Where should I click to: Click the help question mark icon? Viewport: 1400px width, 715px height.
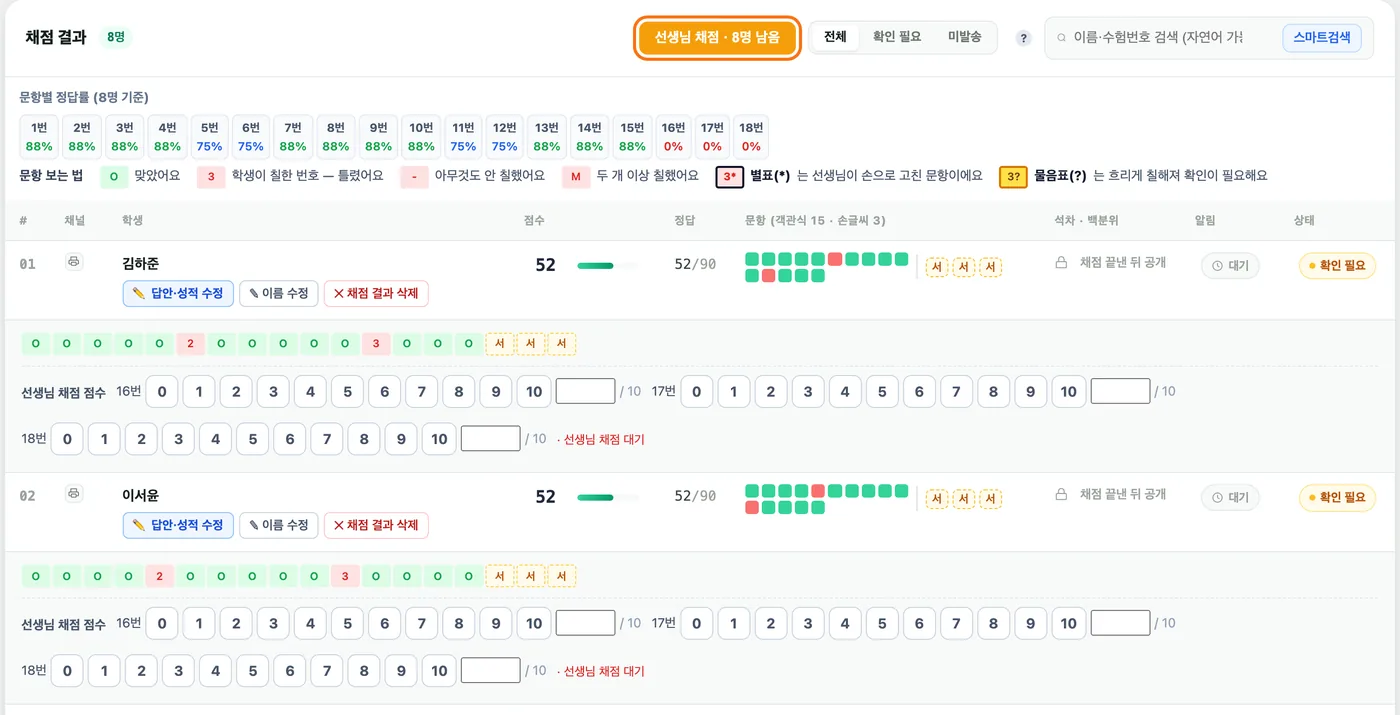(1023, 38)
